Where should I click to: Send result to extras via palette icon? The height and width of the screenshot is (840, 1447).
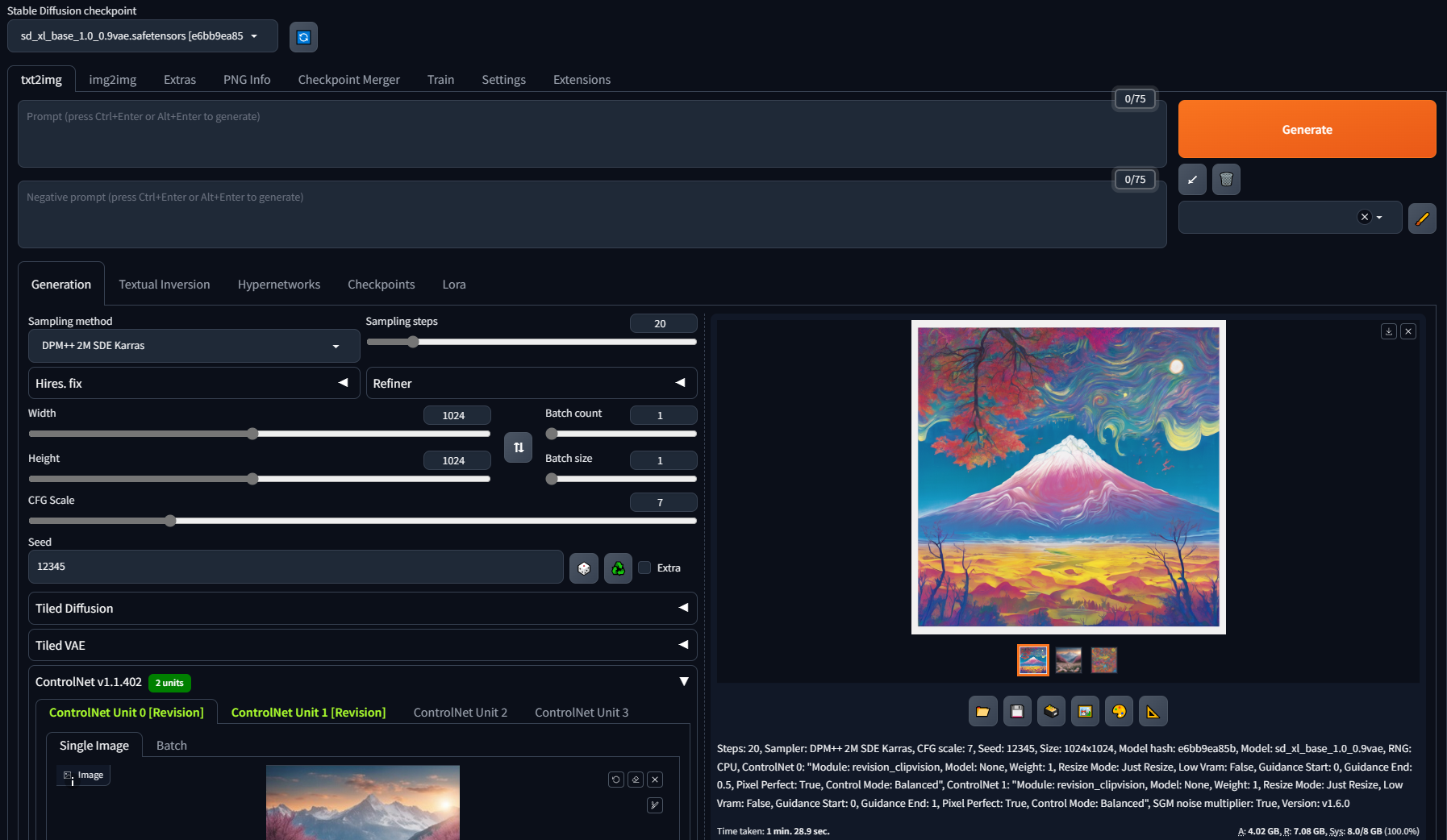coord(1120,711)
